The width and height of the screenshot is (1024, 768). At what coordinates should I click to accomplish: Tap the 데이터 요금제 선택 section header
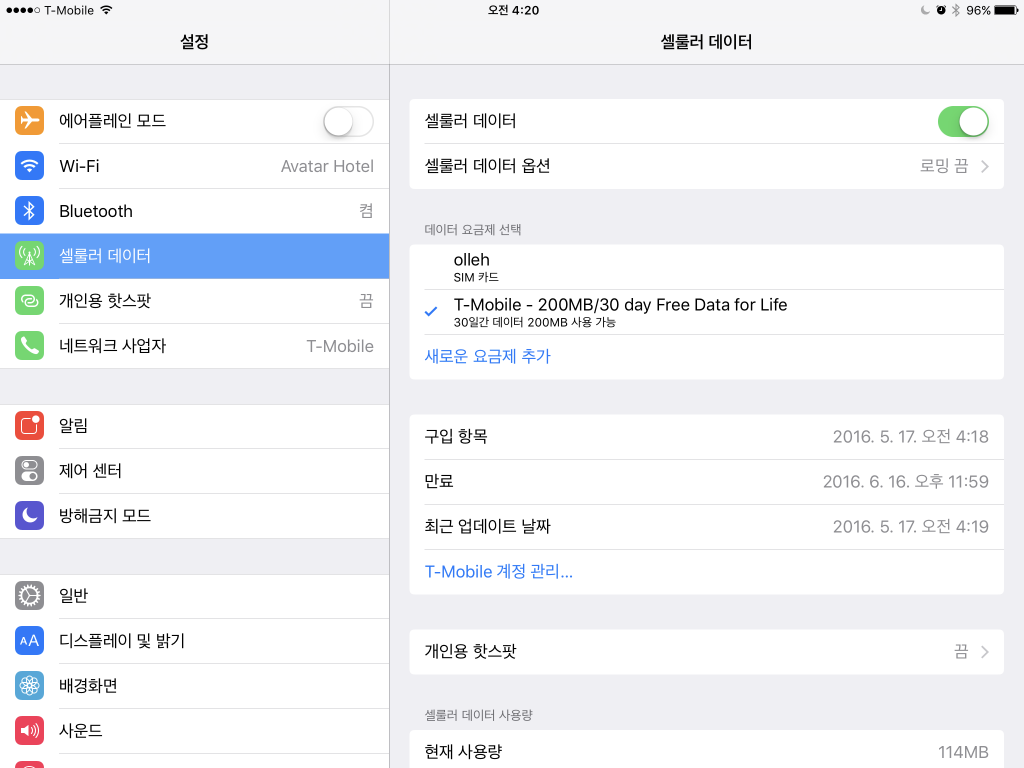[x=473, y=230]
